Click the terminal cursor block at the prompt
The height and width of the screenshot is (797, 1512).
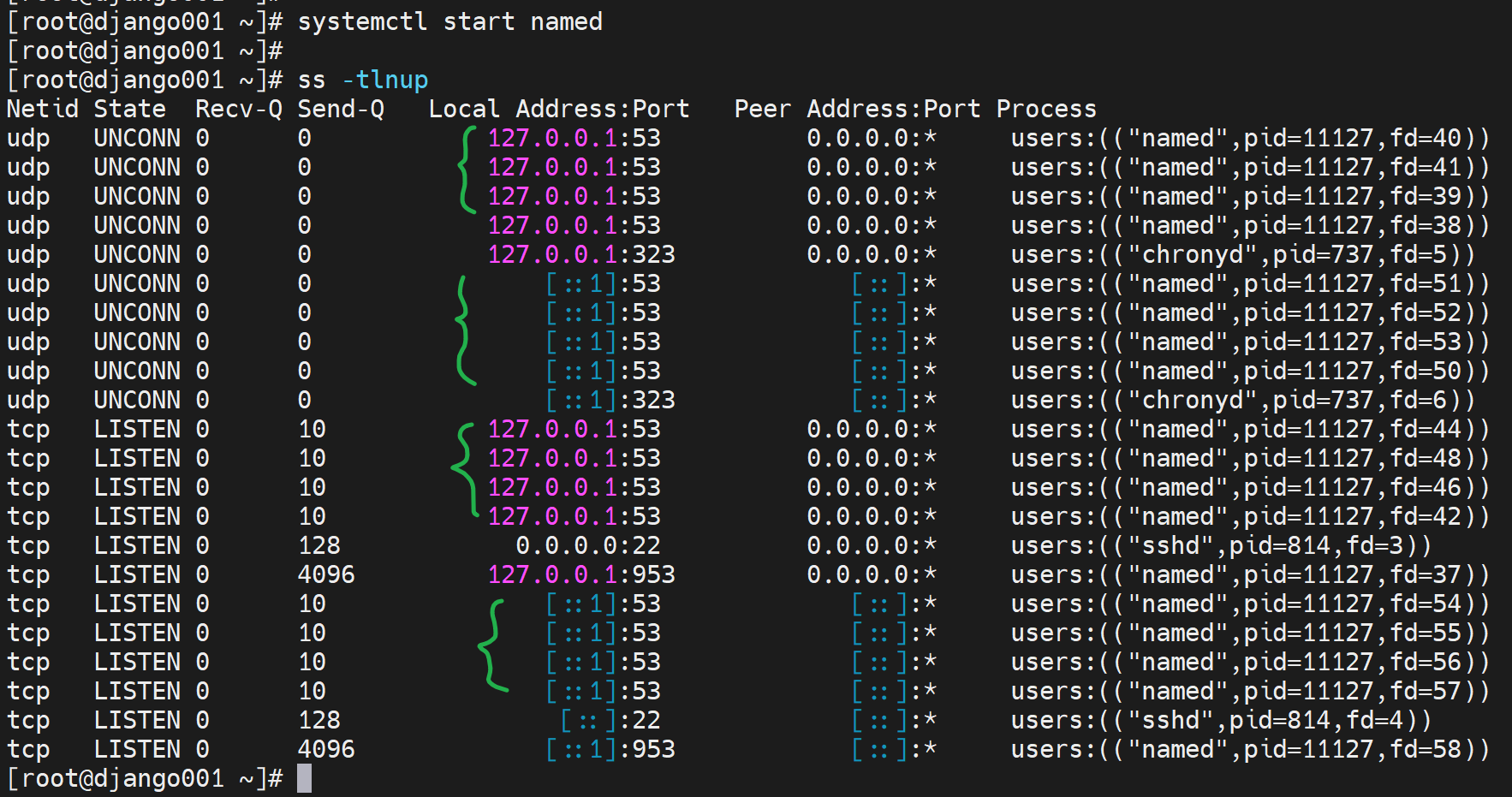pyautogui.click(x=304, y=778)
